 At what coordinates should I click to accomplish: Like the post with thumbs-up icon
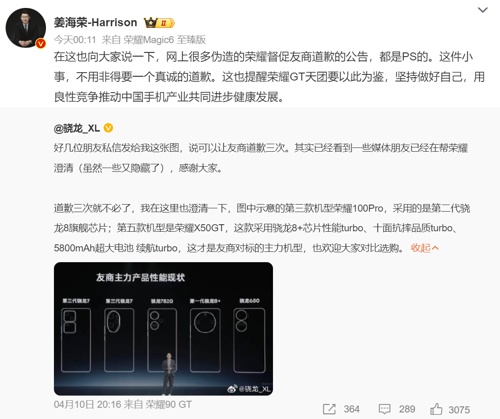(436, 409)
